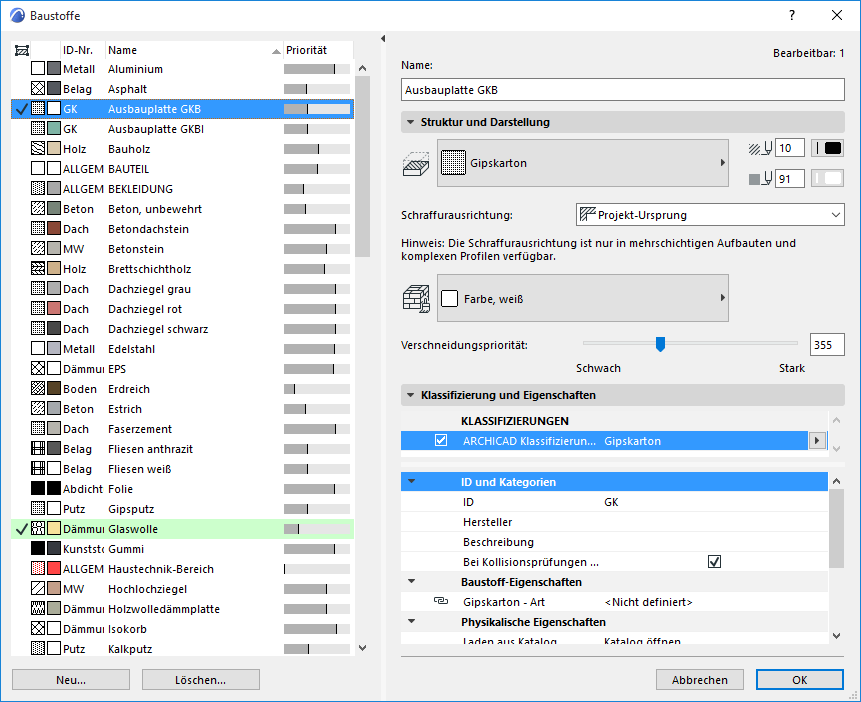Click background pen number field 91

pyautogui.click(x=790, y=179)
